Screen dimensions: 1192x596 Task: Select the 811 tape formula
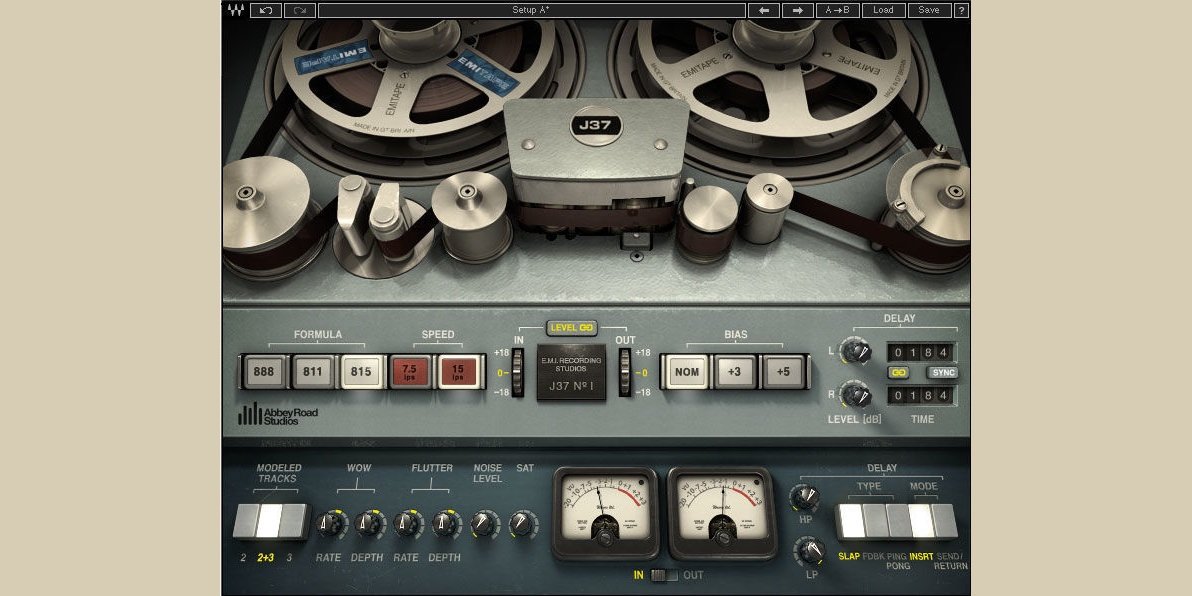312,371
